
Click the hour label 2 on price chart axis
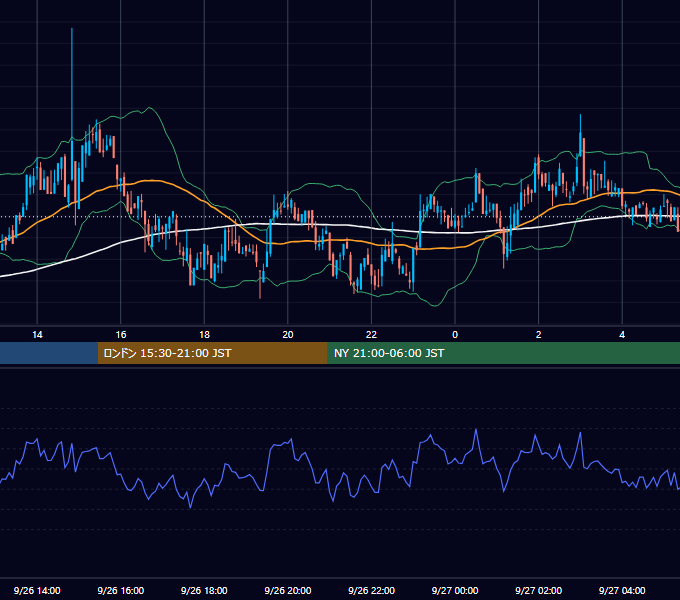(x=539, y=335)
